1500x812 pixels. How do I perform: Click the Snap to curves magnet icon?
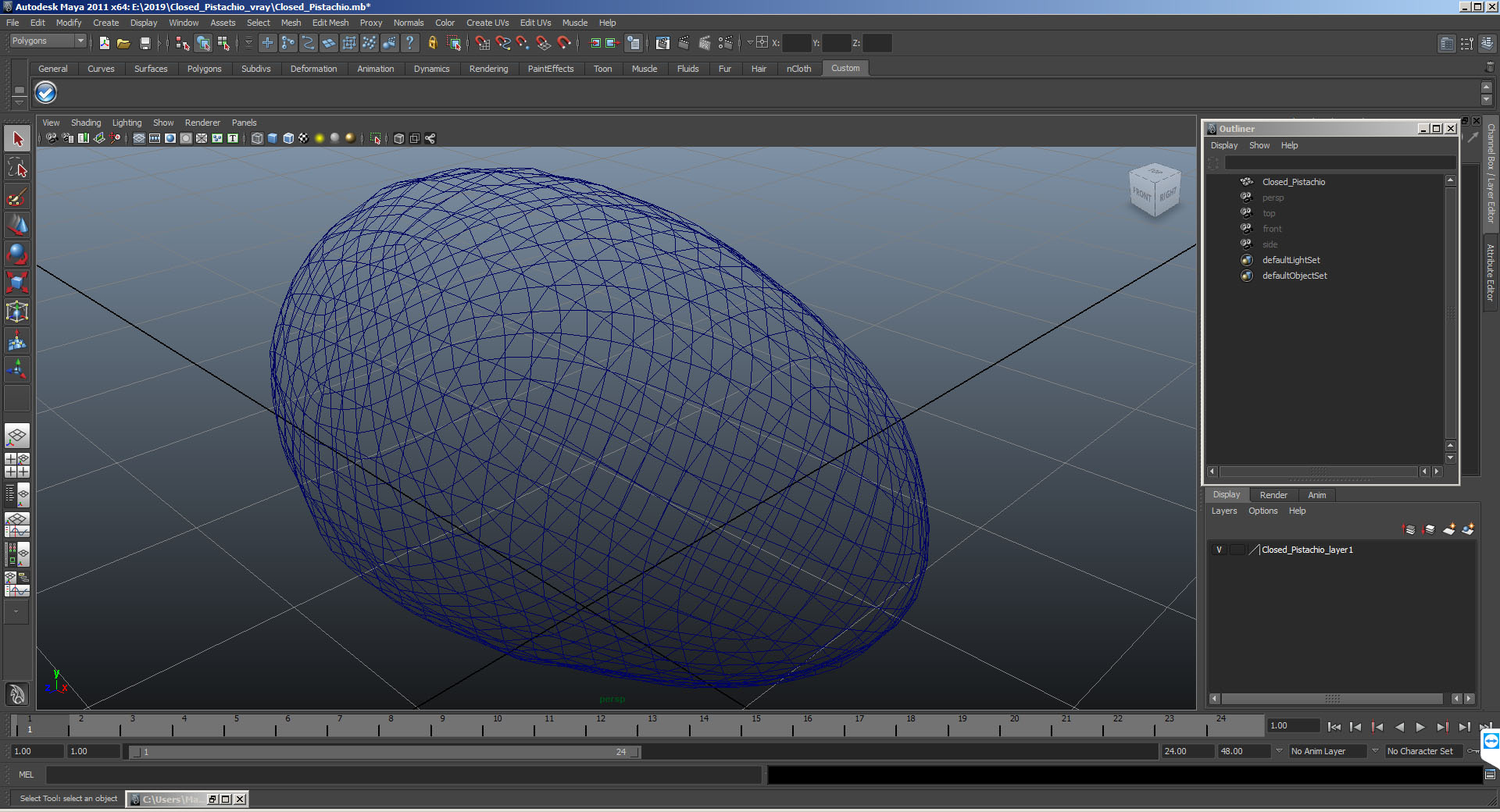503,43
